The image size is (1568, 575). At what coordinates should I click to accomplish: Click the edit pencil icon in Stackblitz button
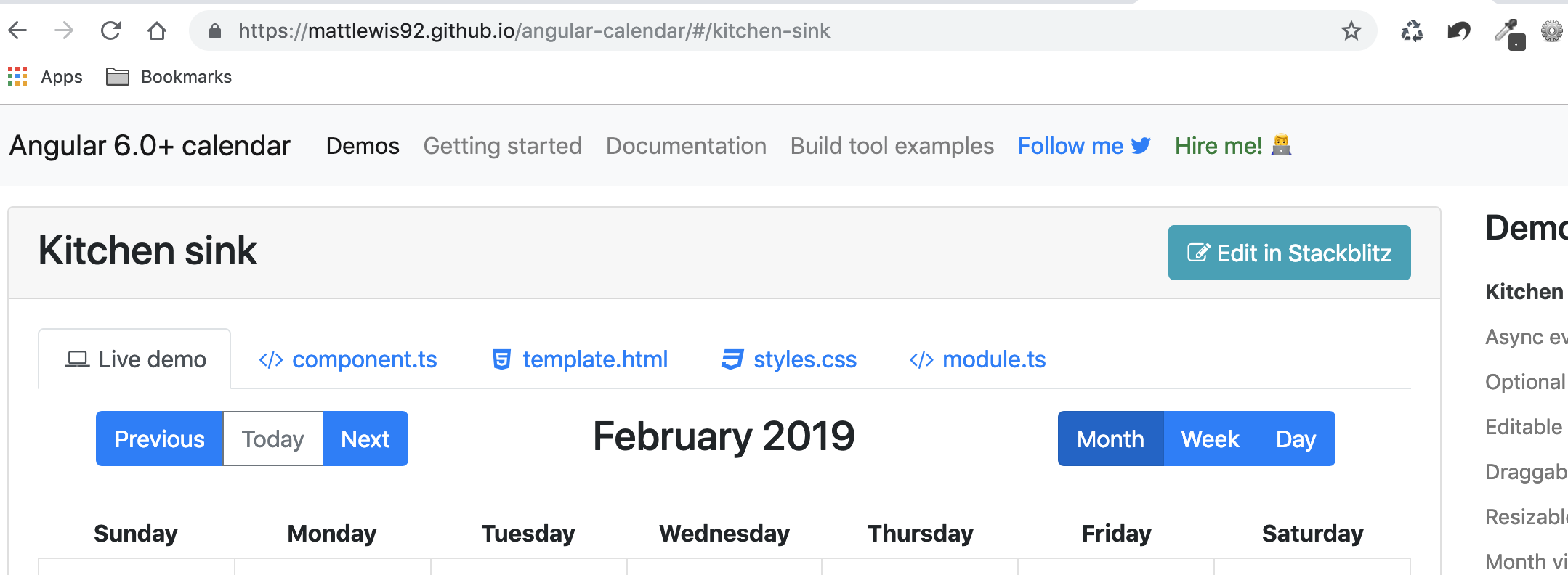tap(1198, 253)
